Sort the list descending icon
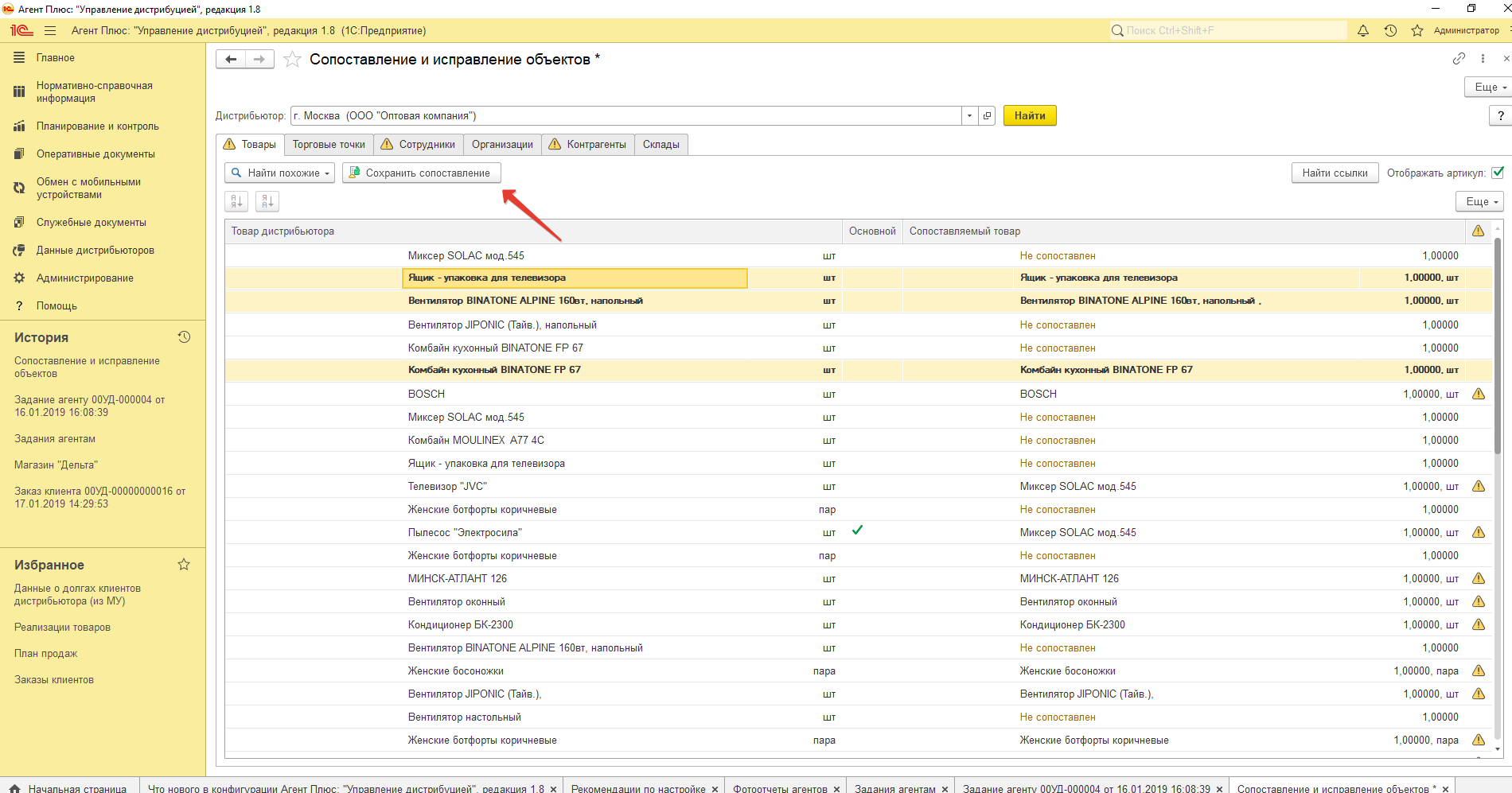This screenshot has width=1512, height=793. pyautogui.click(x=267, y=201)
